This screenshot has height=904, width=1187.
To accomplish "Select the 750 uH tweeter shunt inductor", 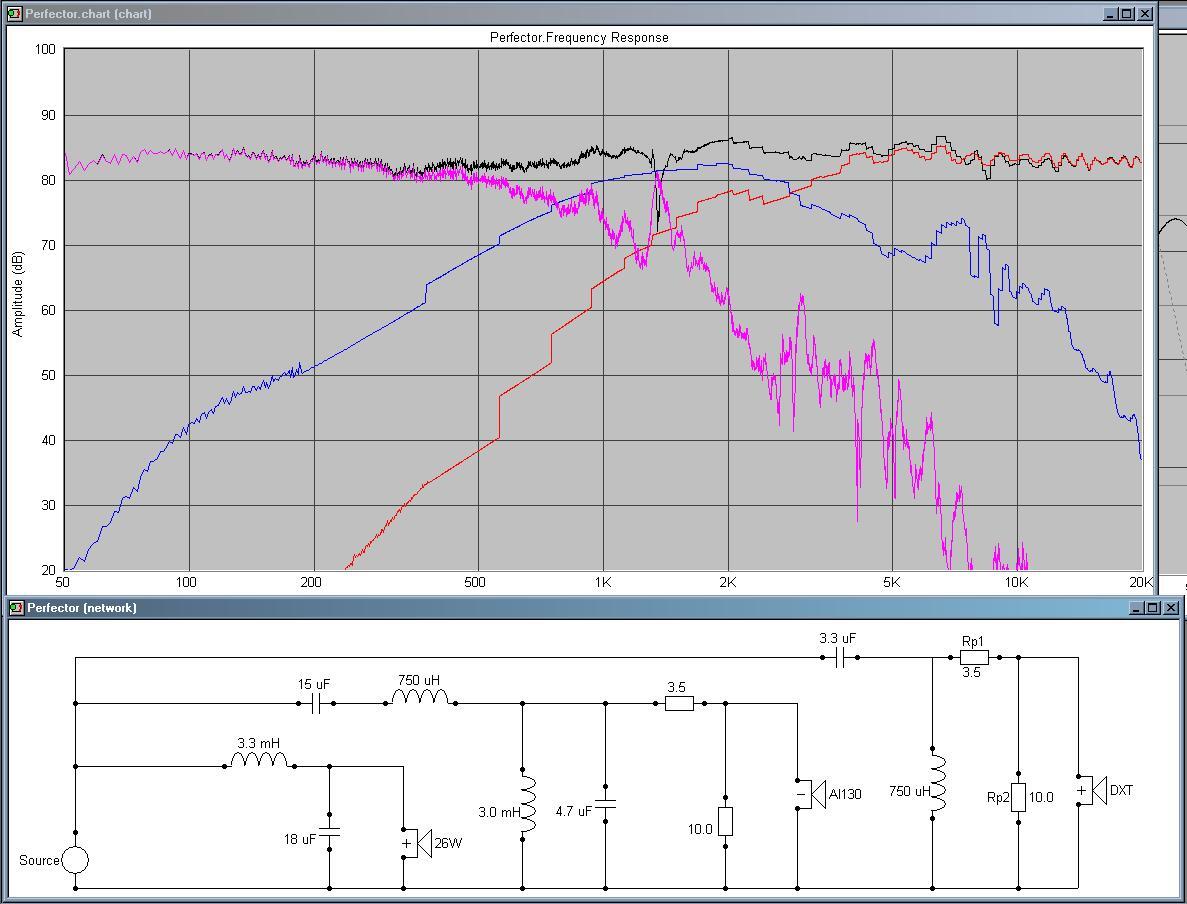I will coord(932,783).
